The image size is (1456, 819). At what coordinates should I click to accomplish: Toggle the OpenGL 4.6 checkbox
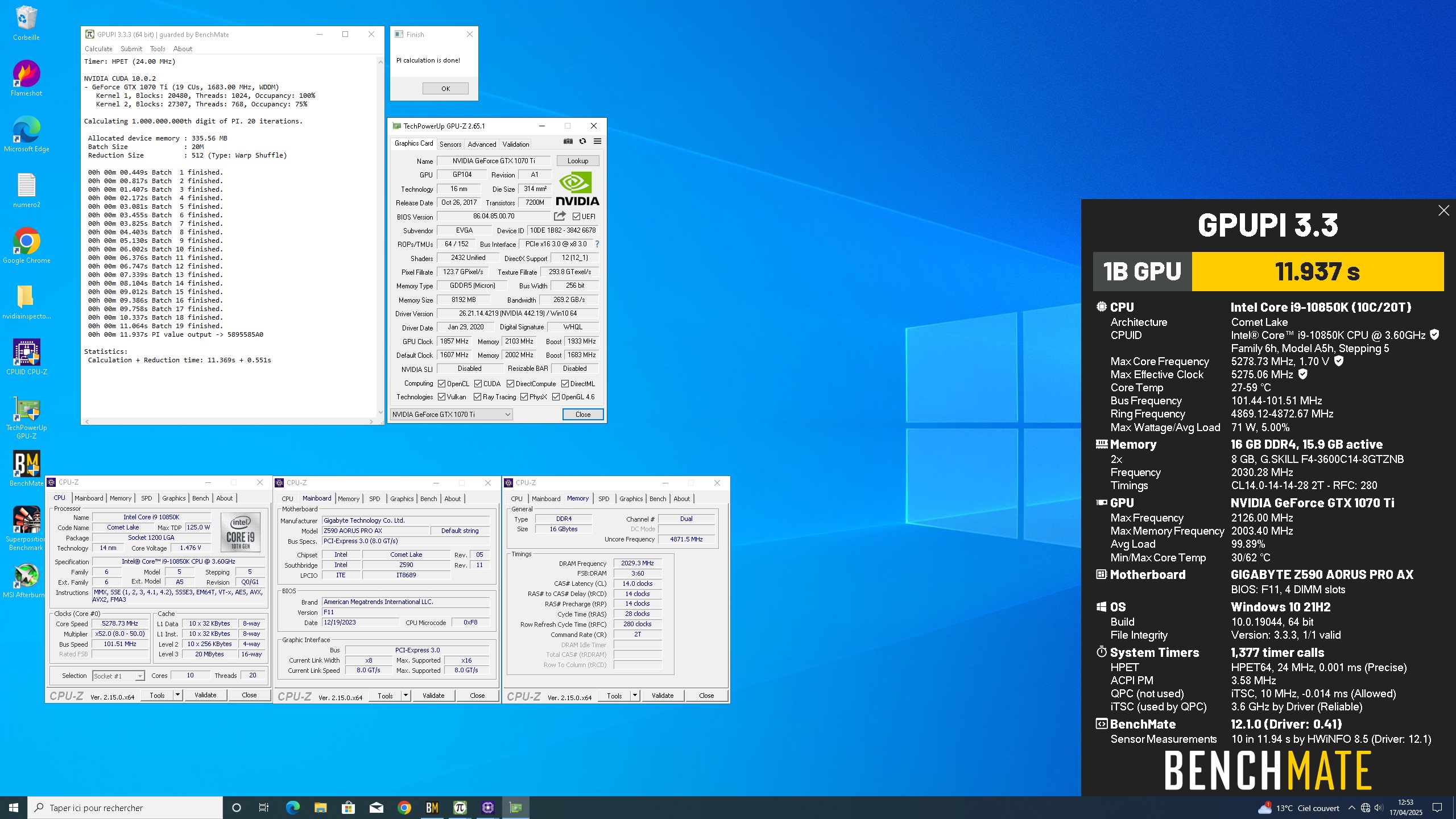tap(556, 397)
